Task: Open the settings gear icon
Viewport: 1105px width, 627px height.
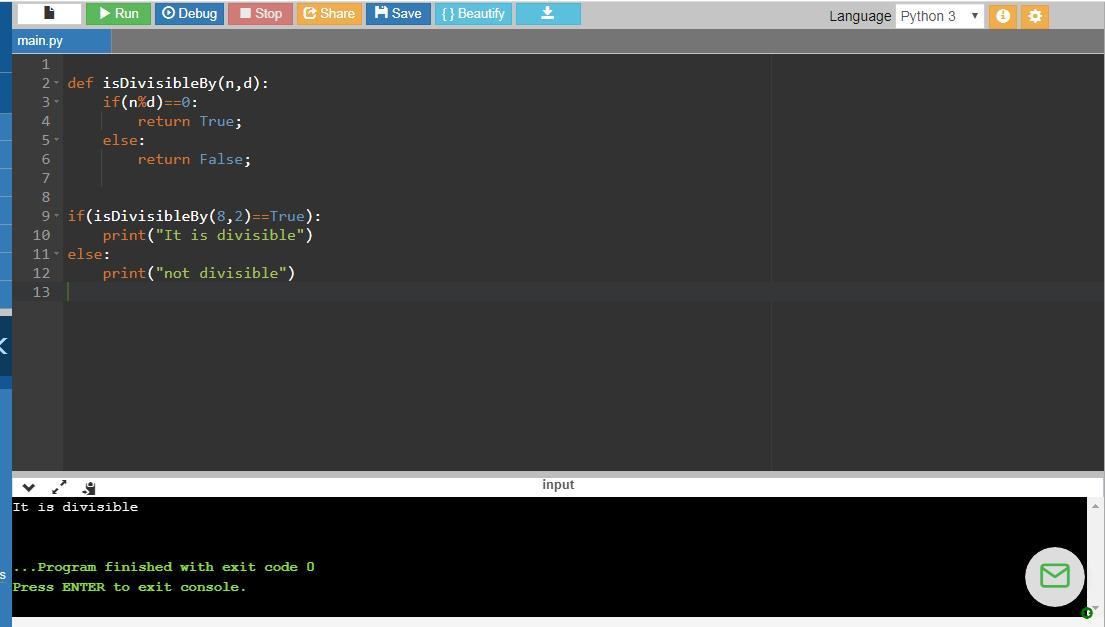Action: pyautogui.click(x=1035, y=16)
